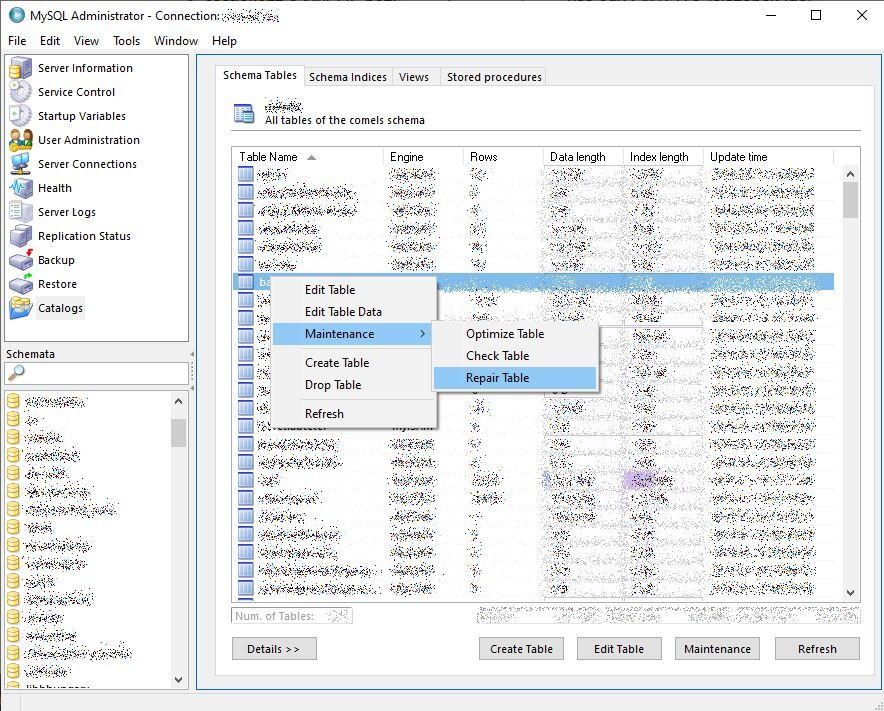Open the View menu
The image size is (884, 711).
click(86, 41)
